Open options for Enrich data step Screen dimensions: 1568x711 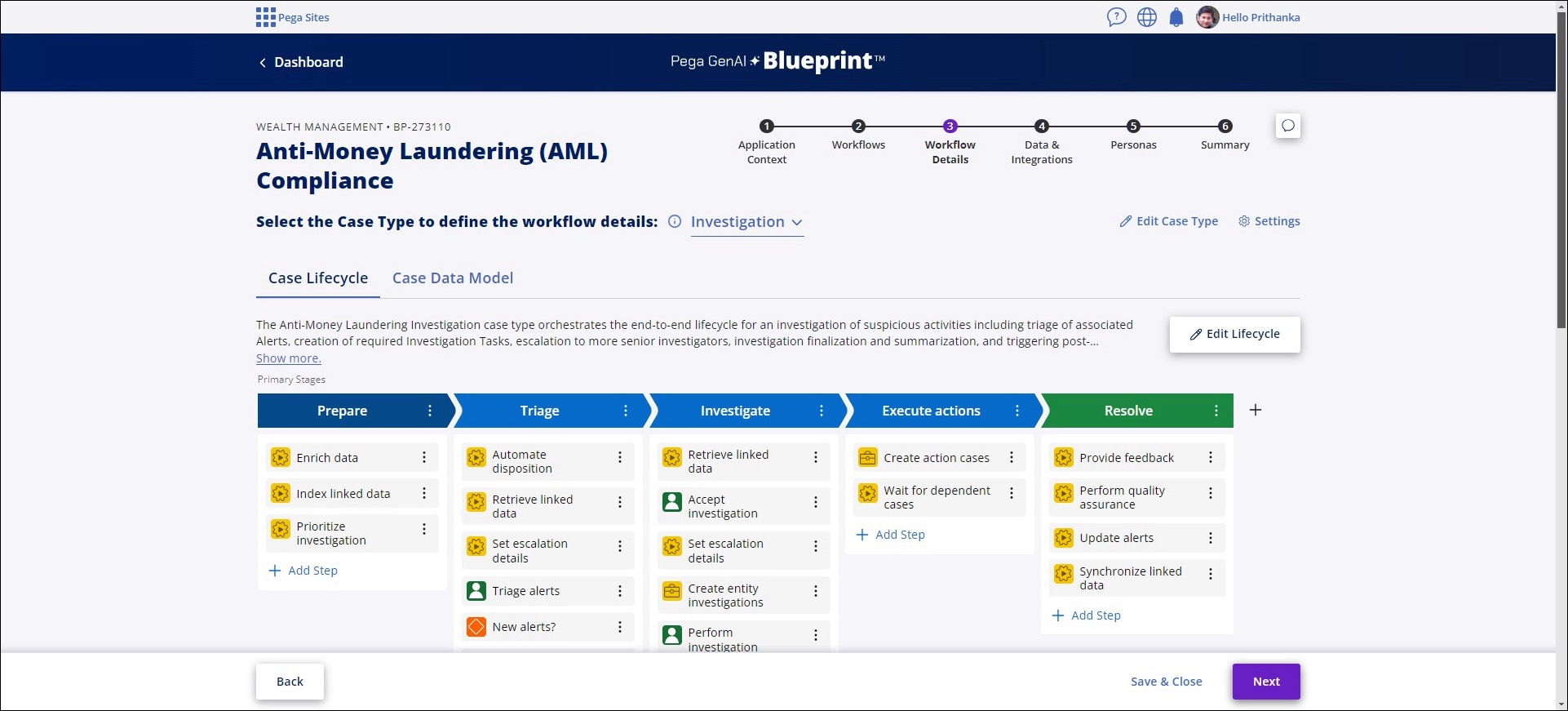(x=424, y=458)
